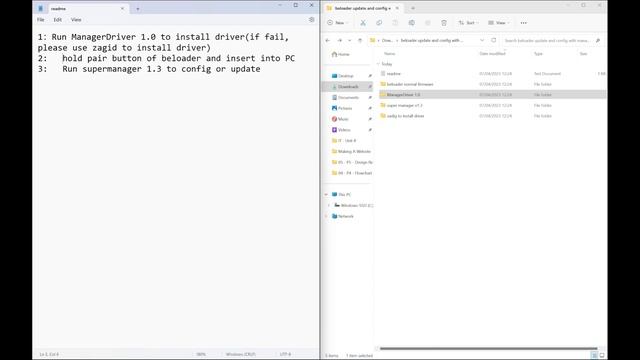The height and width of the screenshot is (360, 640).
Task: Click the Cut scissors icon in Explorer toolbar
Action: coord(363,23)
